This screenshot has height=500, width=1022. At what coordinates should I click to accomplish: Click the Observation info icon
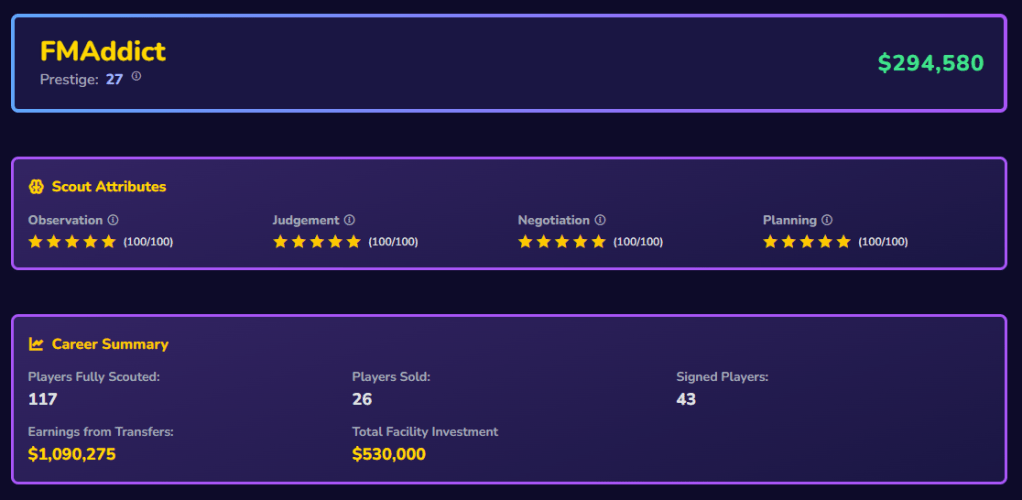coord(113,220)
